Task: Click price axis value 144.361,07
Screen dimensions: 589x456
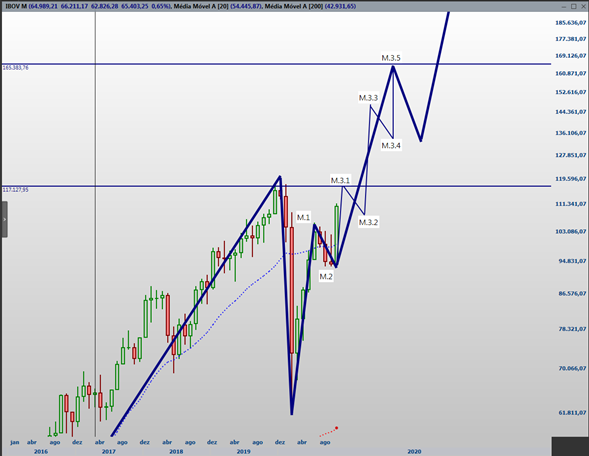Action: point(571,112)
